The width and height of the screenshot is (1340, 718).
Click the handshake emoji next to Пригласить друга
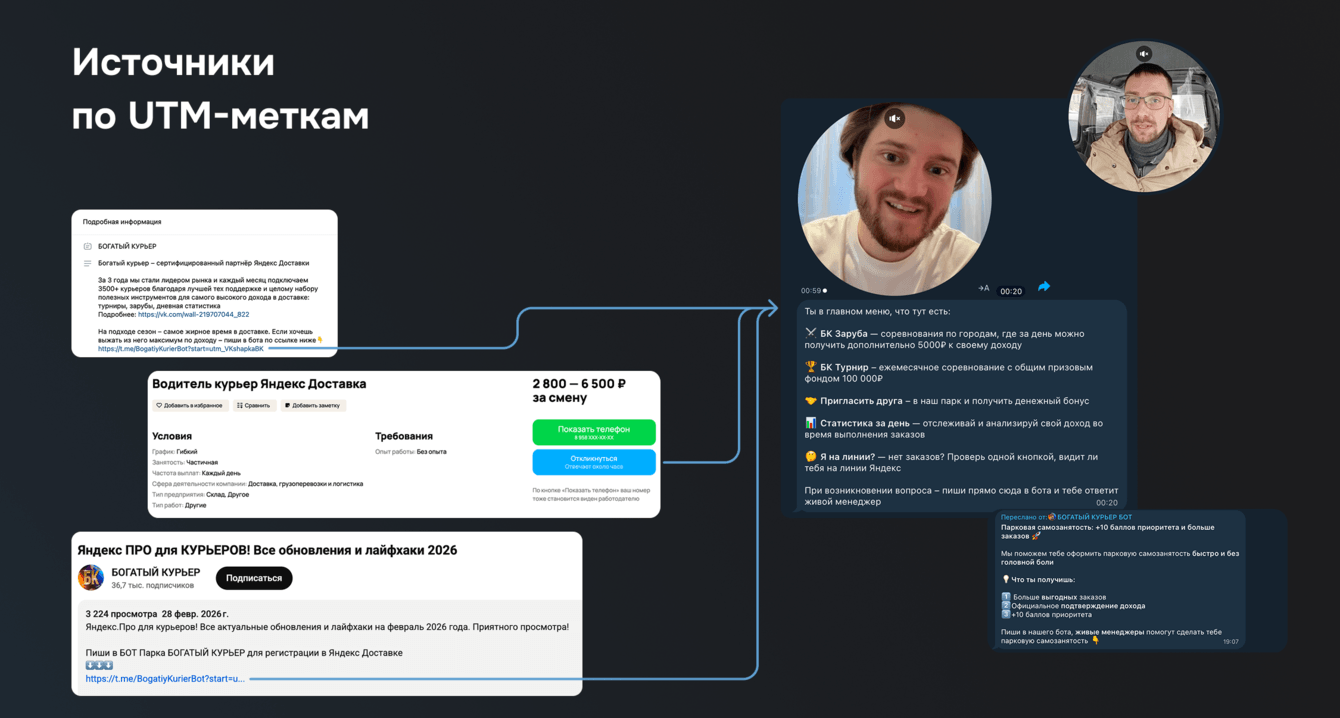click(811, 400)
